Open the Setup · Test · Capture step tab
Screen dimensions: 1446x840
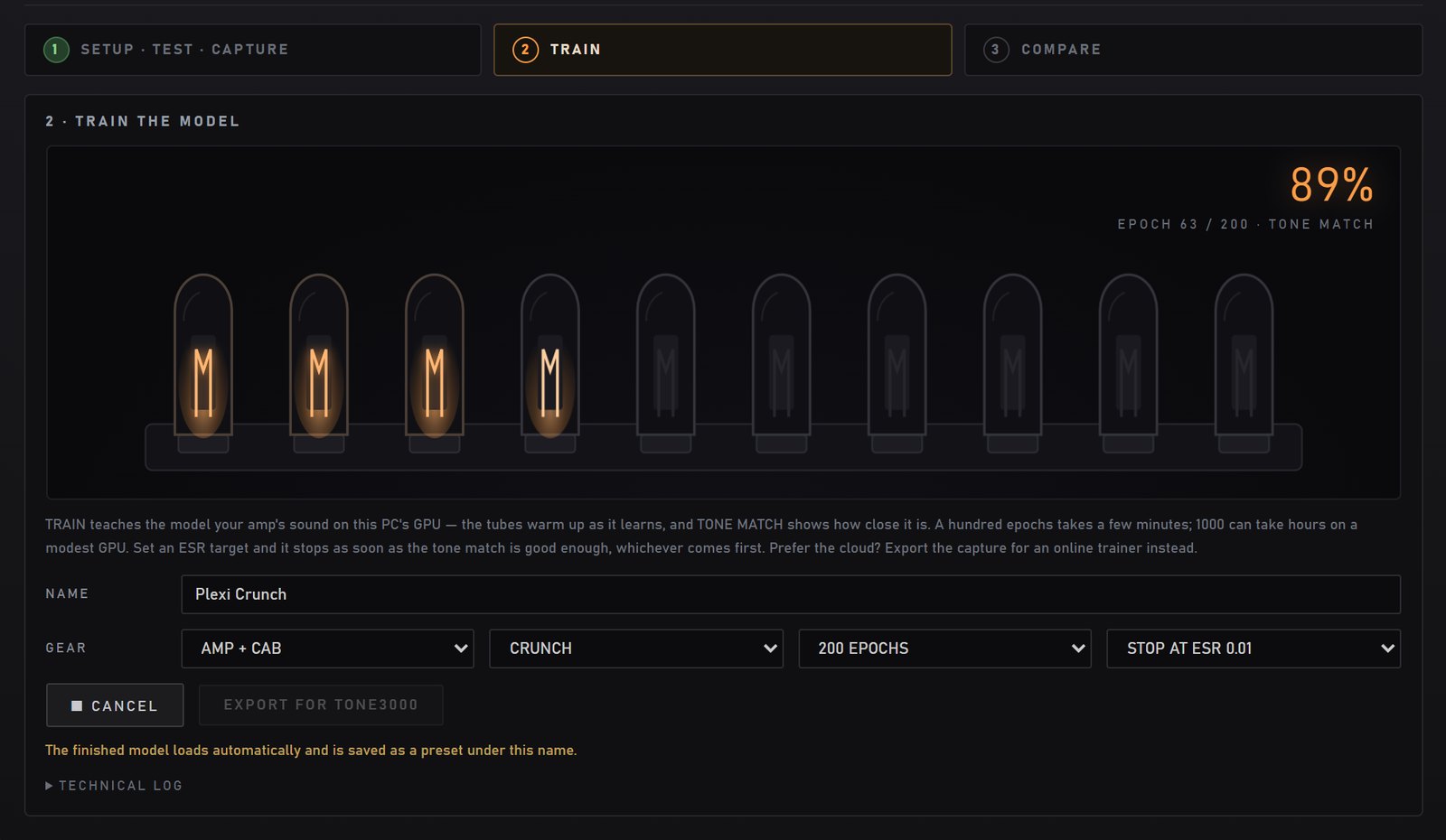tap(253, 50)
